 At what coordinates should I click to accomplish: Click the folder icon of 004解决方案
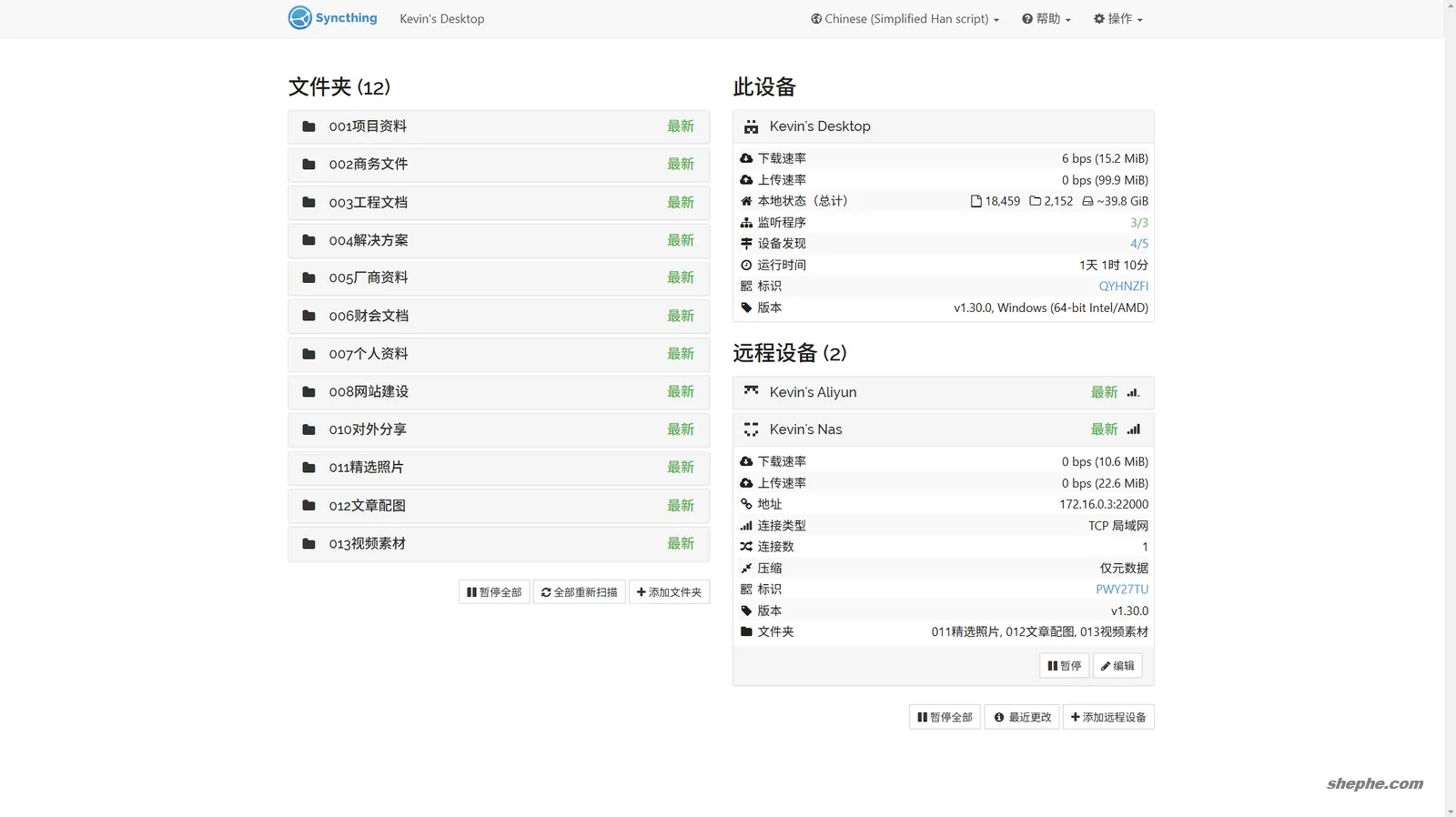(x=309, y=240)
